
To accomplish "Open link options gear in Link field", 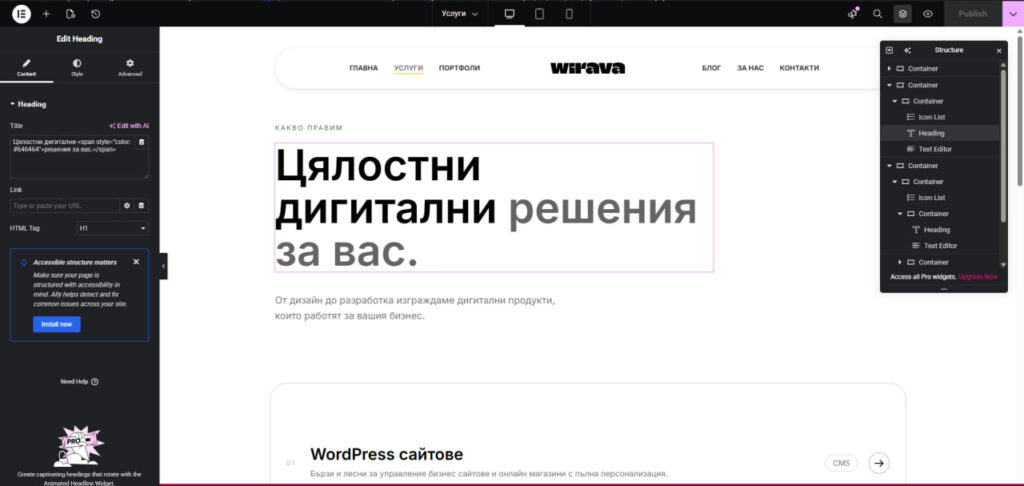I will tap(127, 205).
